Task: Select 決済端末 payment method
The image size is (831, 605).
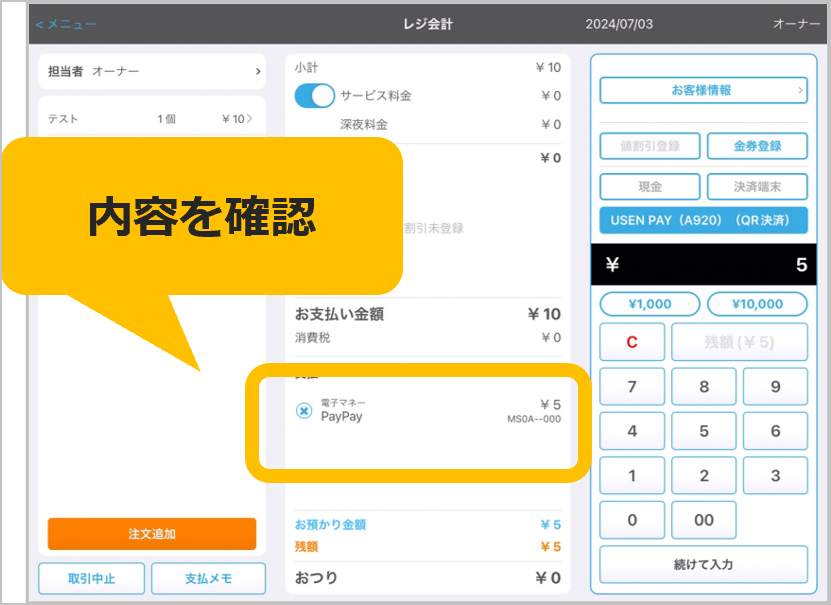Action: (757, 187)
